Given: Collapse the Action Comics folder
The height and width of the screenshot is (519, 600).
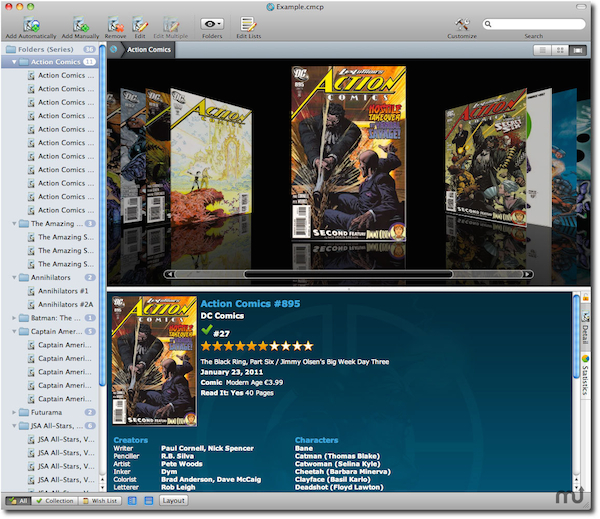Looking at the screenshot, I should (14, 62).
